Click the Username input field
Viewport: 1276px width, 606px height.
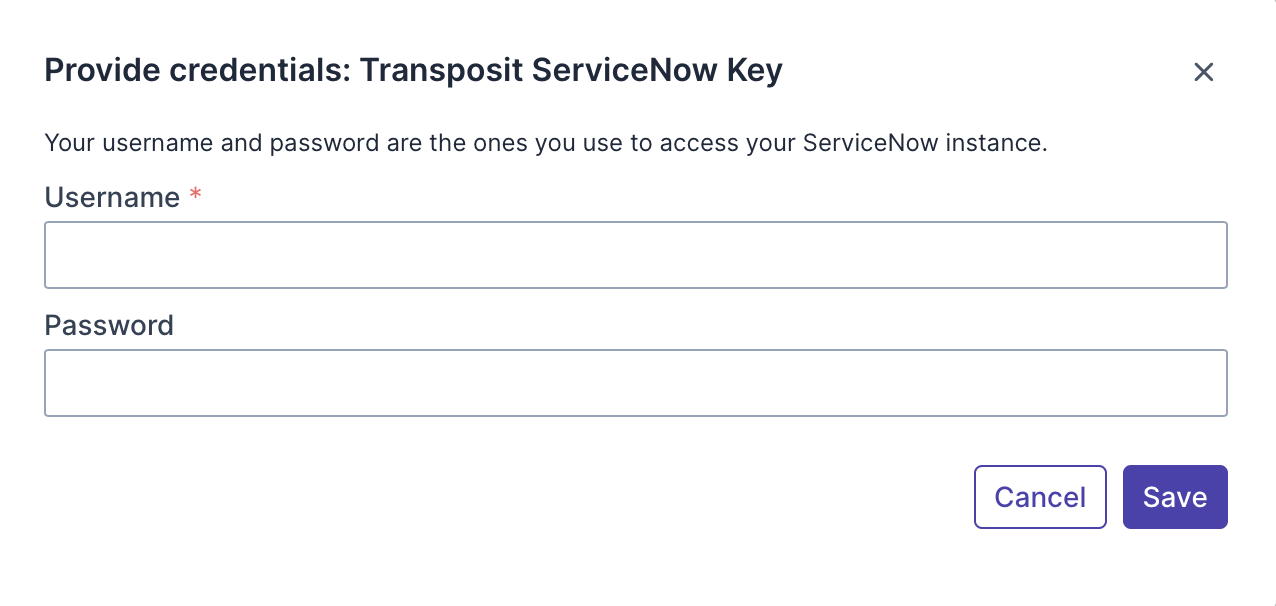click(635, 255)
